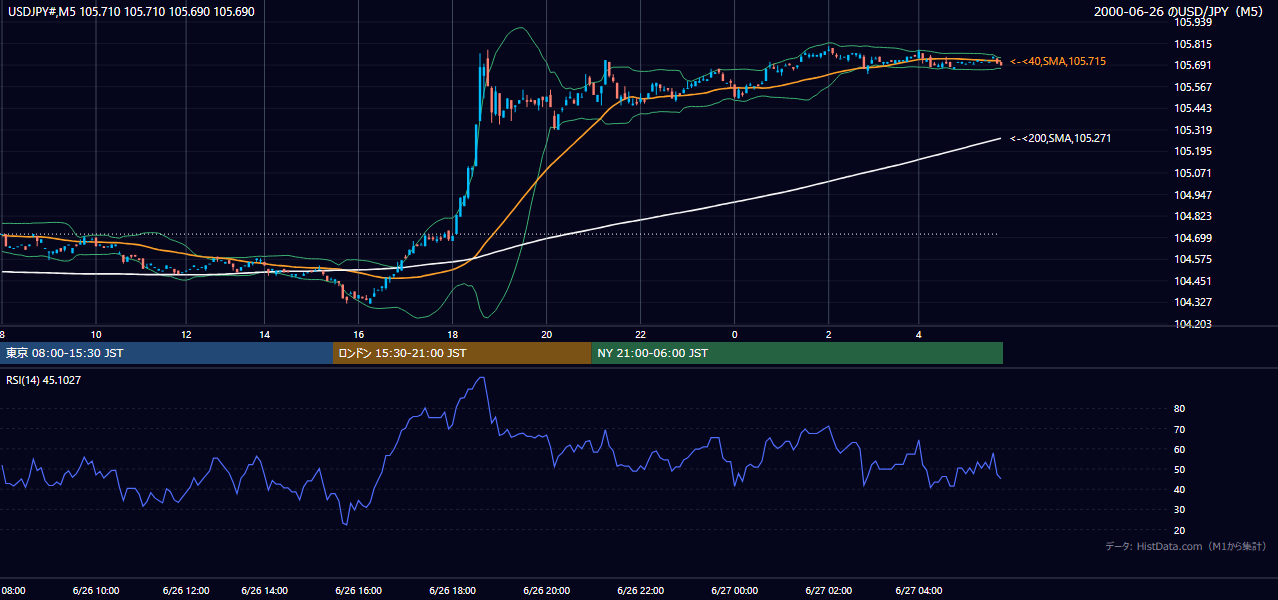
Task: Click the 6/27 00:00 time label
Action: (x=734, y=590)
